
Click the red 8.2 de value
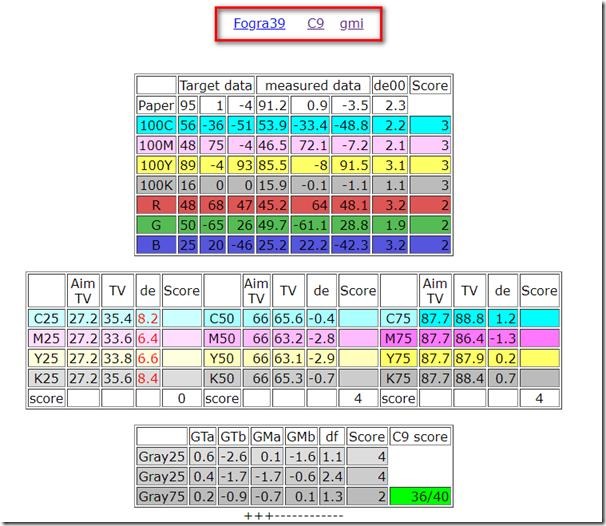click(x=148, y=318)
